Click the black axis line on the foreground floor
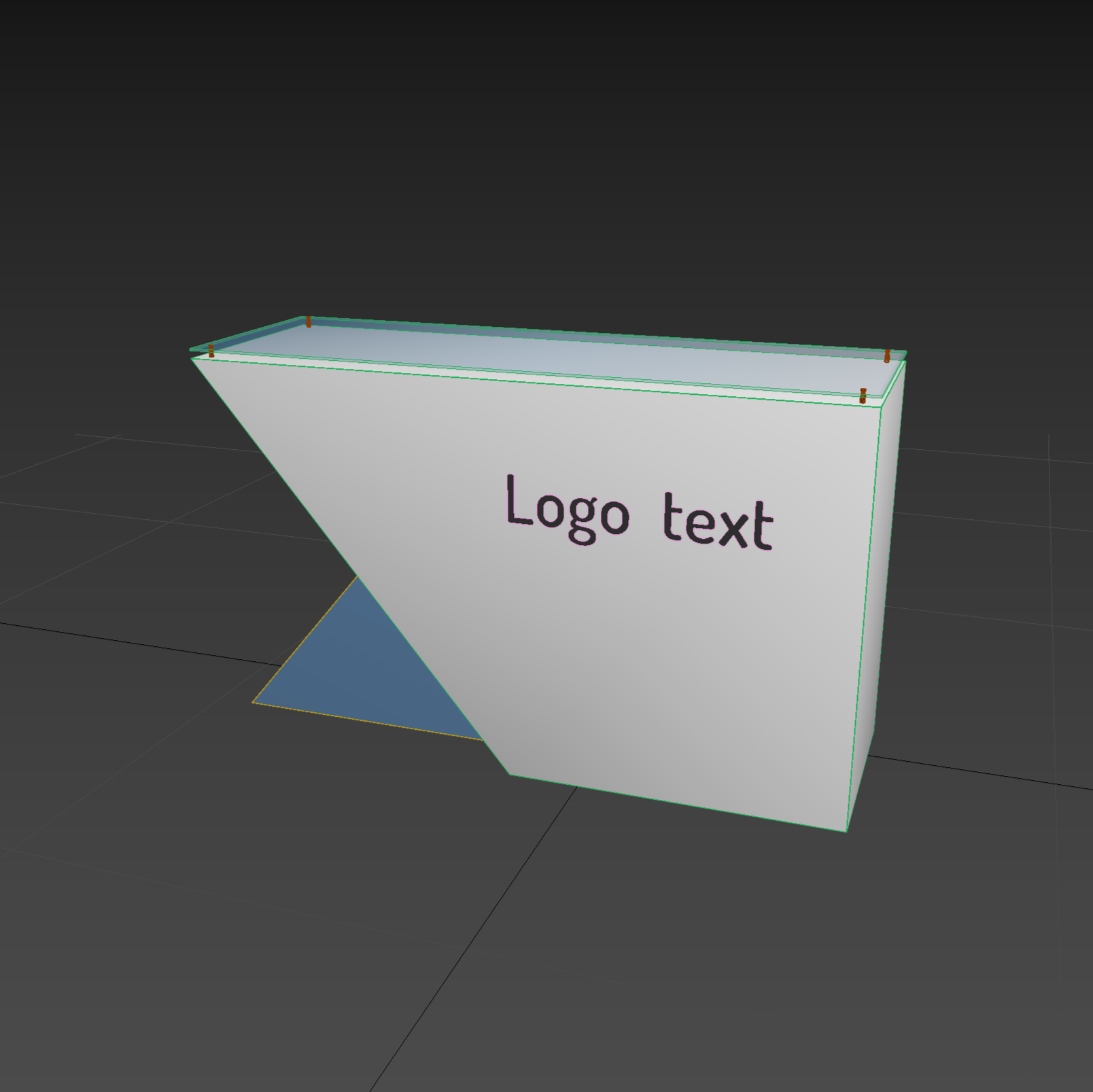This screenshot has height=1092, width=1093. pos(476,938)
